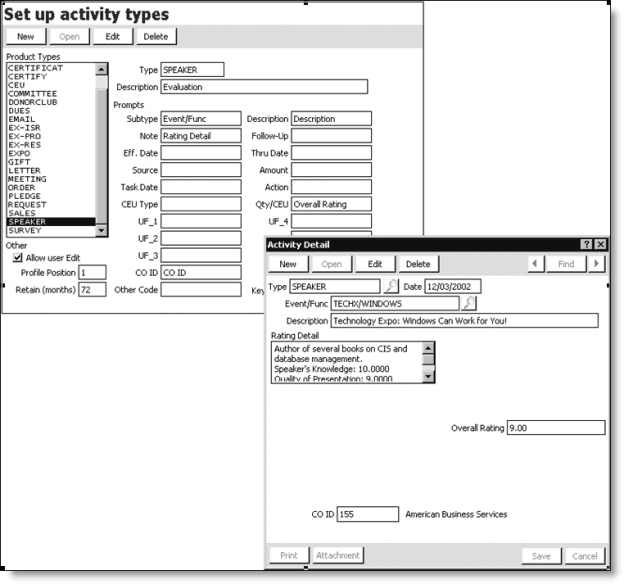Select SALES in Product Types list
This screenshot has width=624, height=584.
tap(51, 213)
